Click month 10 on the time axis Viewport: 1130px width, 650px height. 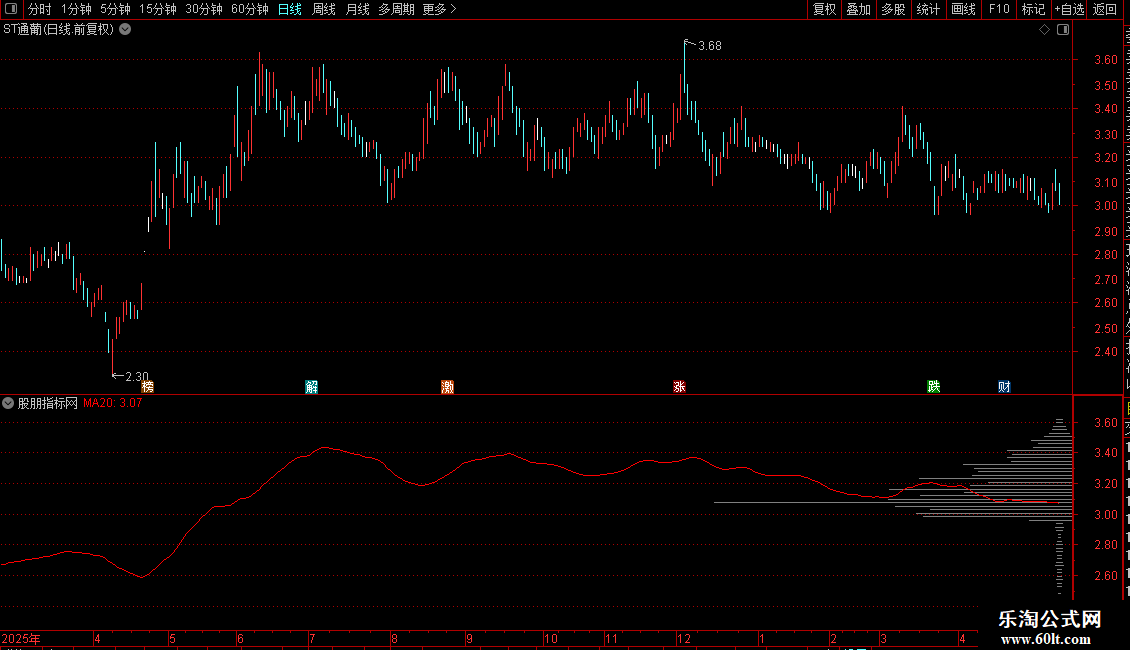(x=551, y=638)
